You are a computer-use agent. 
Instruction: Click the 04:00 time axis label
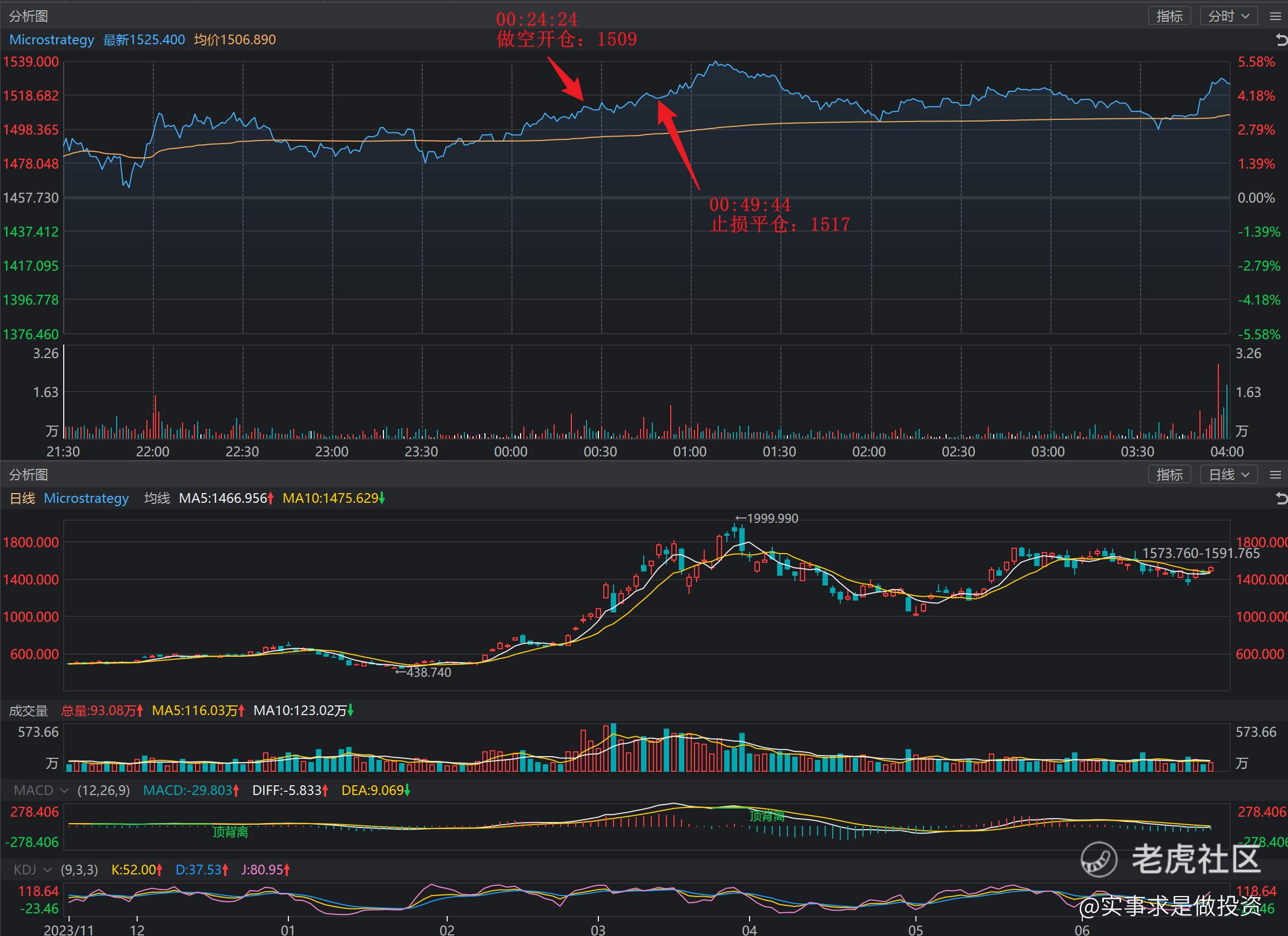(1227, 452)
